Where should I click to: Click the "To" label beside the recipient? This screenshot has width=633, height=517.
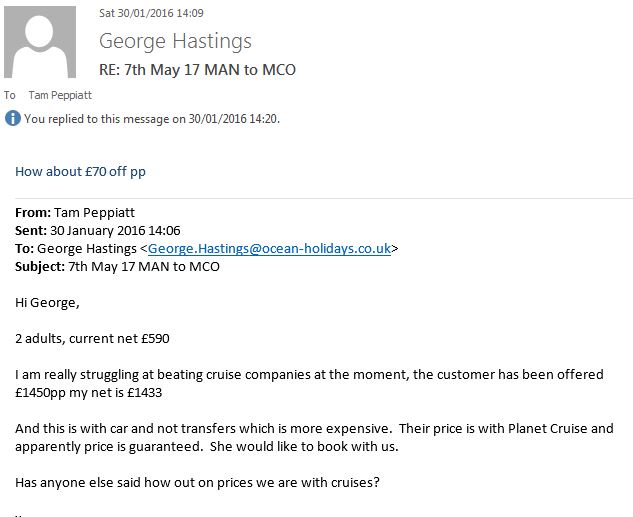[x=10, y=95]
